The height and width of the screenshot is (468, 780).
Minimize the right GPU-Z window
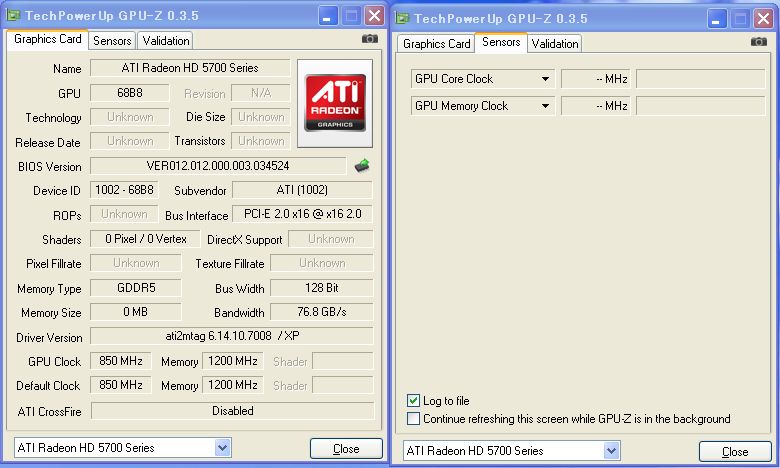(716, 19)
